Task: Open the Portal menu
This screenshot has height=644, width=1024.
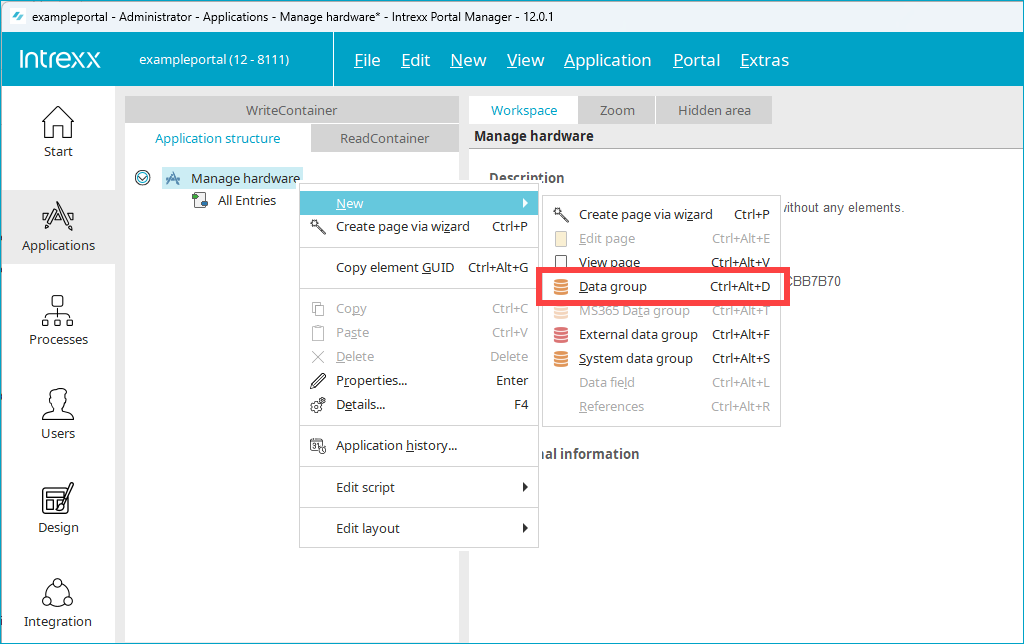Action: point(696,60)
